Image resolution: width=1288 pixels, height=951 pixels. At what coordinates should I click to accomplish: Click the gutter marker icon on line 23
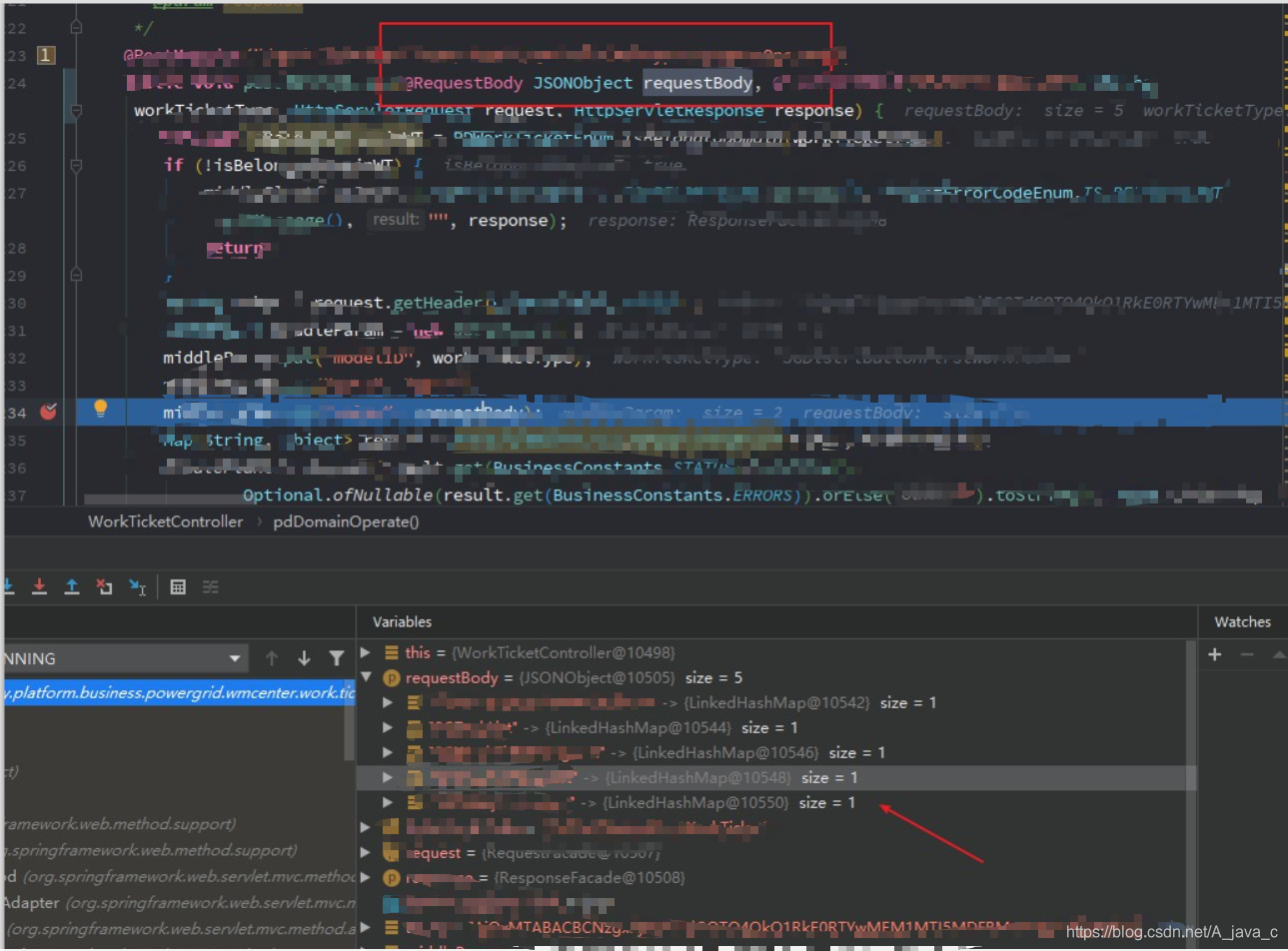pyautogui.click(x=46, y=55)
